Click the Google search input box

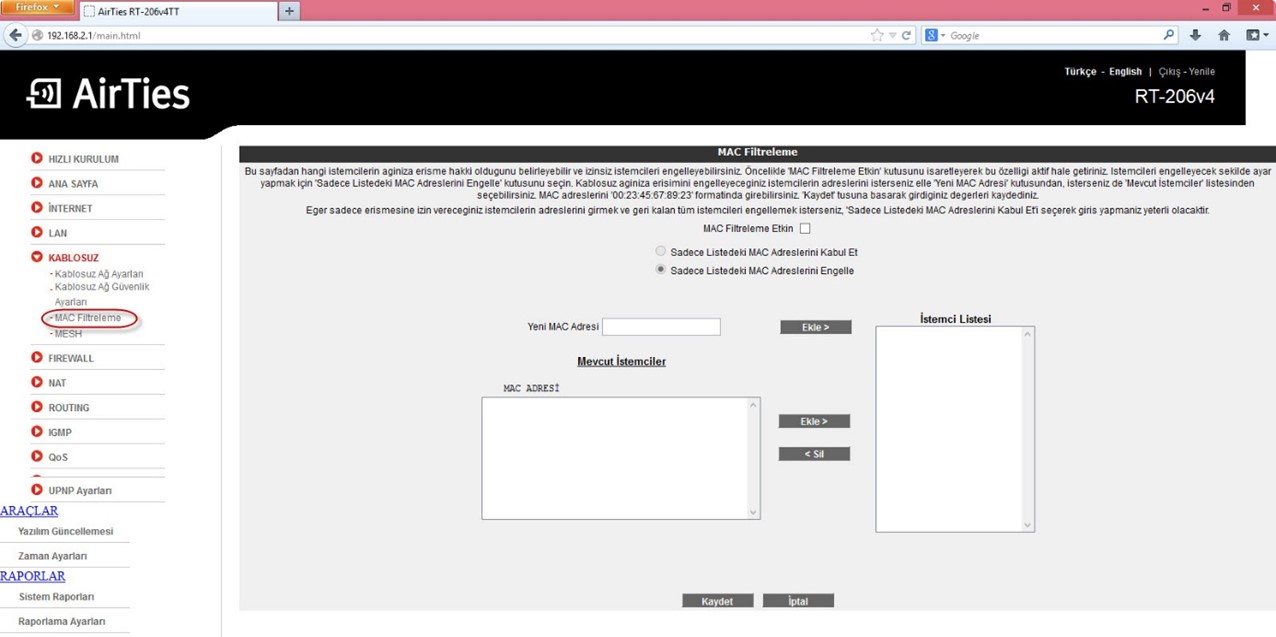pyautogui.click(x=1054, y=35)
